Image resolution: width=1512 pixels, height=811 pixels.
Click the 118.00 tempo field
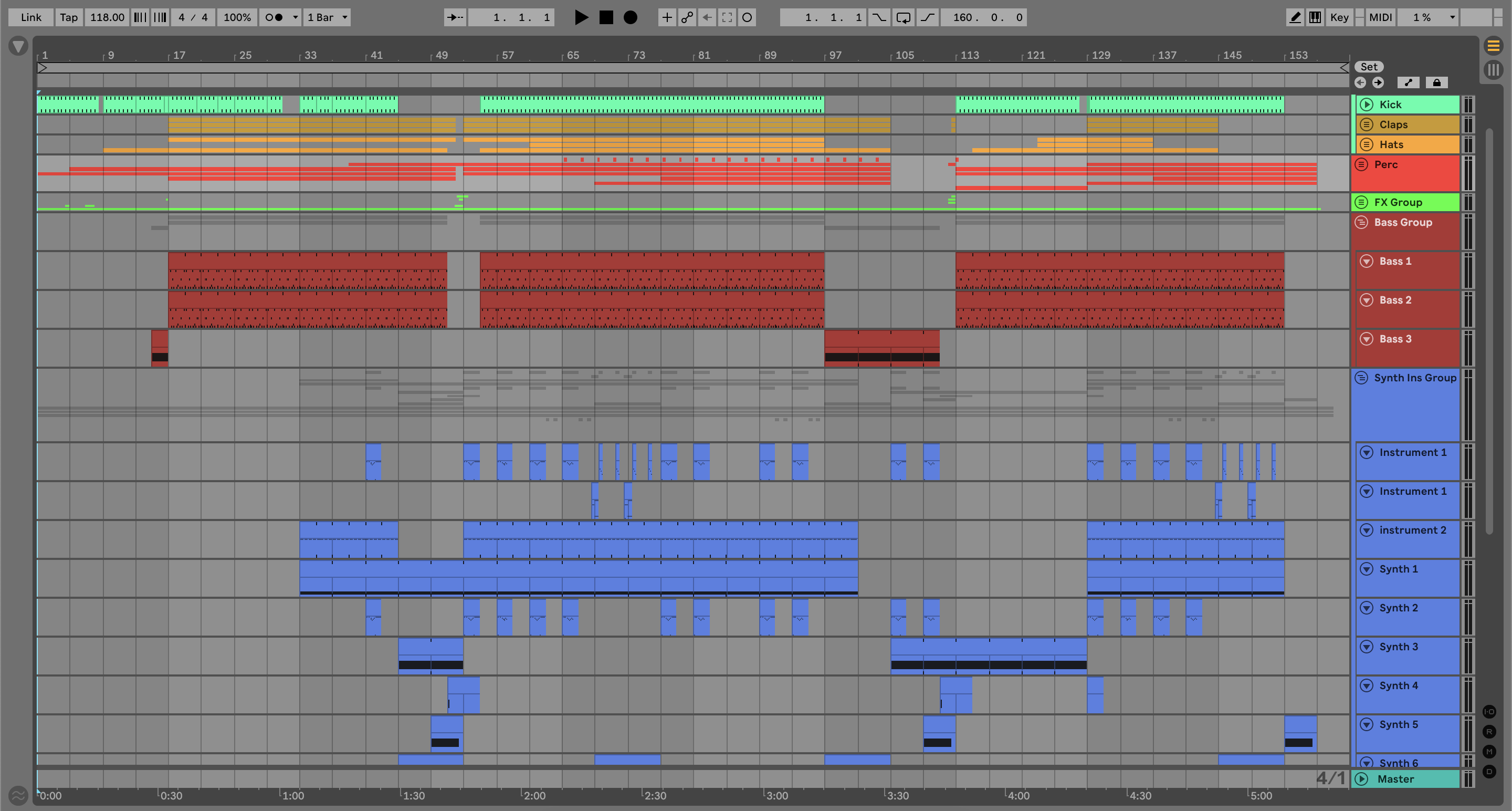[107, 17]
